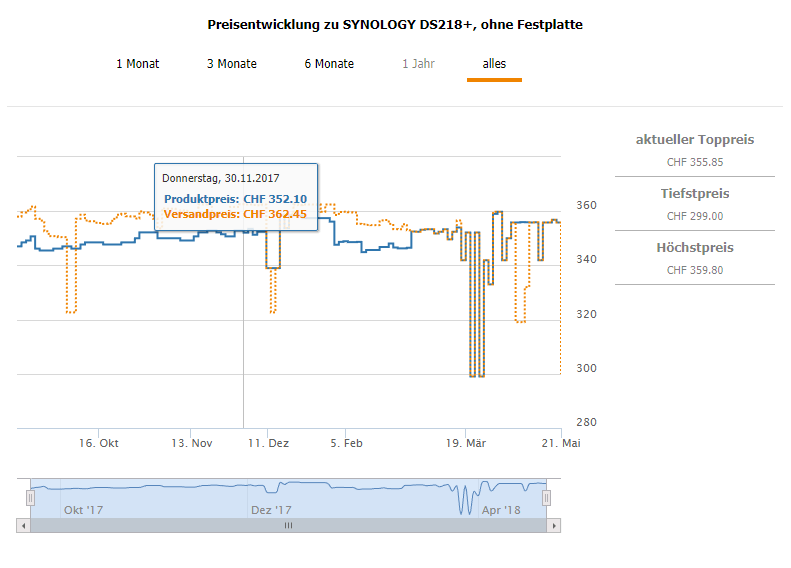Image resolution: width=791 pixels, height=568 pixels.
Task: Click the scrollbar left arrow
Action: click(23, 525)
